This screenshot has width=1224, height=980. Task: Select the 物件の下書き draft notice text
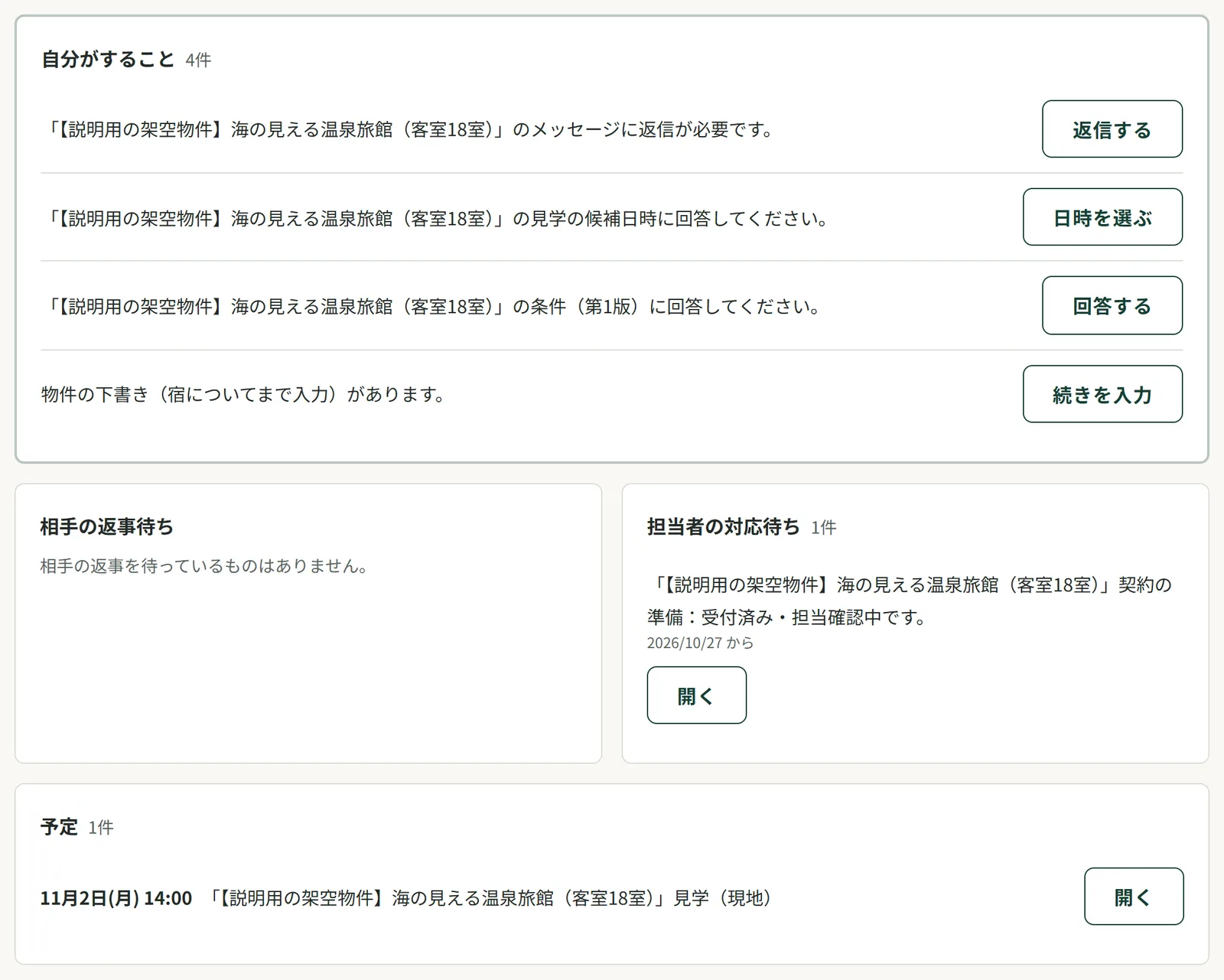(243, 395)
